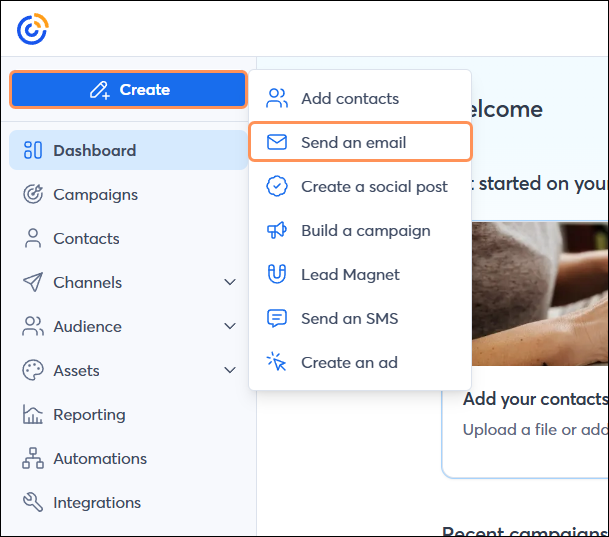The image size is (609, 537).
Task: Open Assets sidebar item
Action: [129, 370]
